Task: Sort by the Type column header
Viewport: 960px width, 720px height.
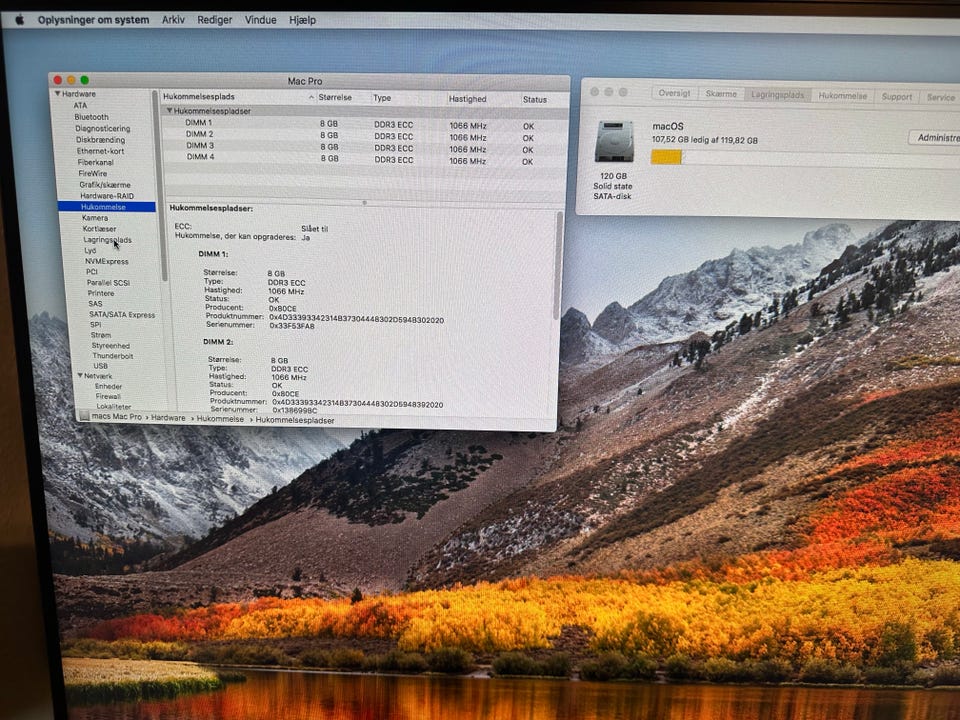Action: coord(382,98)
